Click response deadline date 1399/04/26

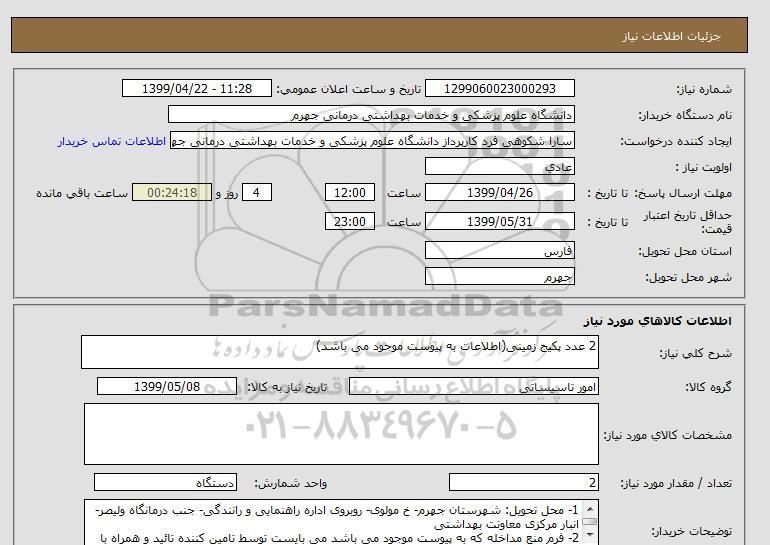(x=499, y=192)
